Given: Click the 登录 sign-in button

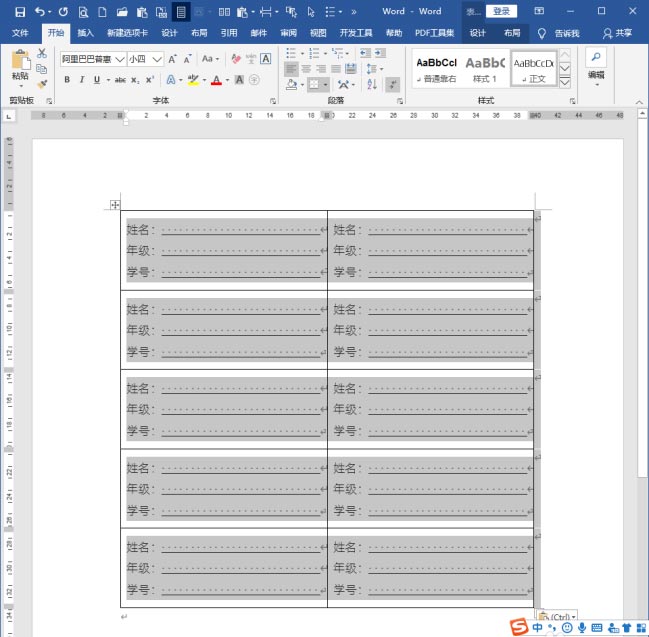Looking at the screenshot, I should click(x=502, y=11).
